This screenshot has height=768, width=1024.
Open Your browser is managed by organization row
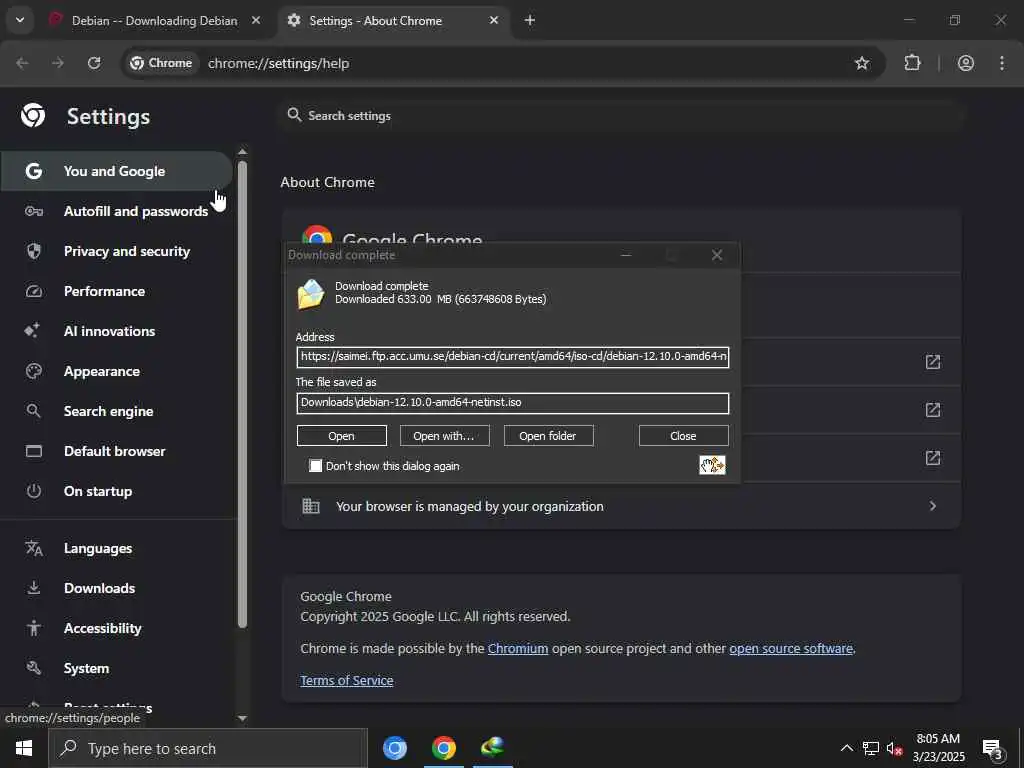click(x=621, y=506)
